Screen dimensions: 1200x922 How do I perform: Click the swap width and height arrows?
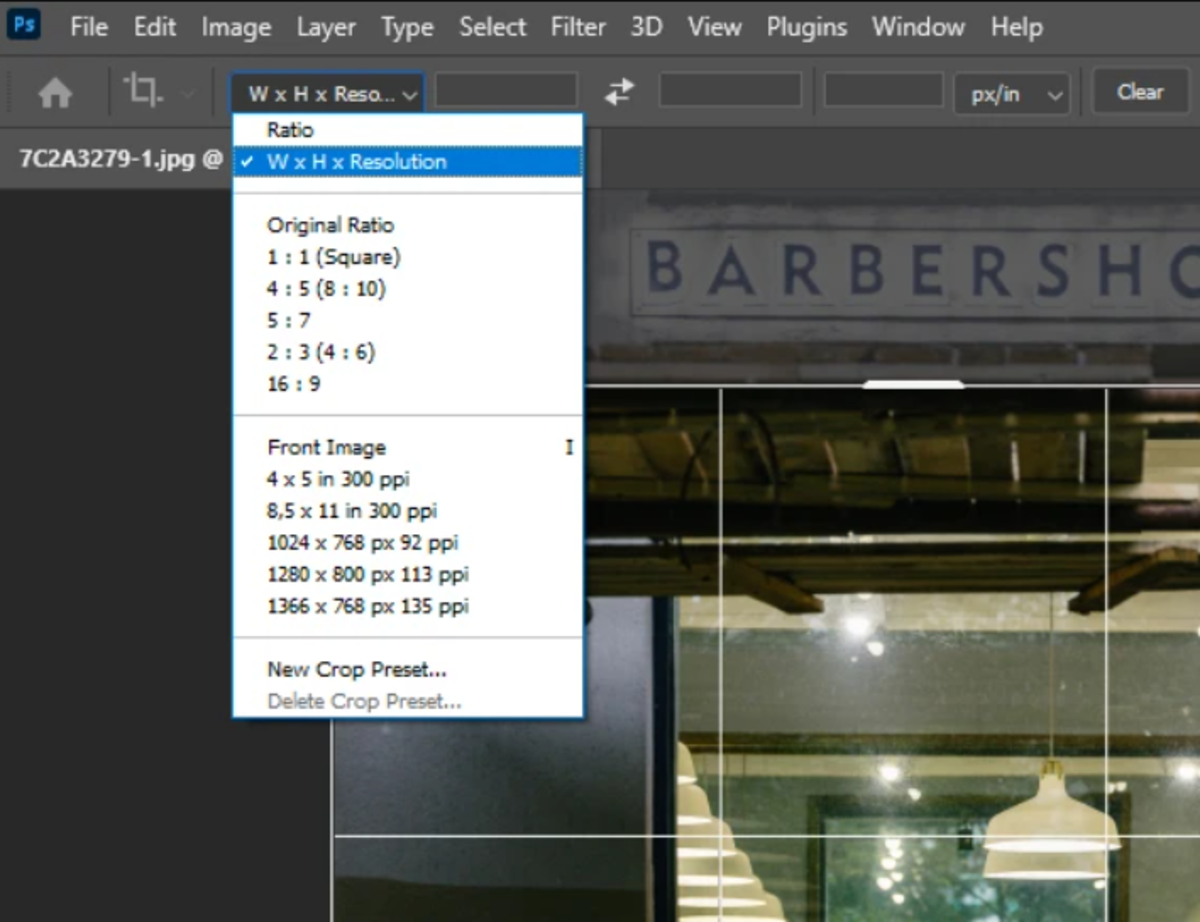[619, 91]
